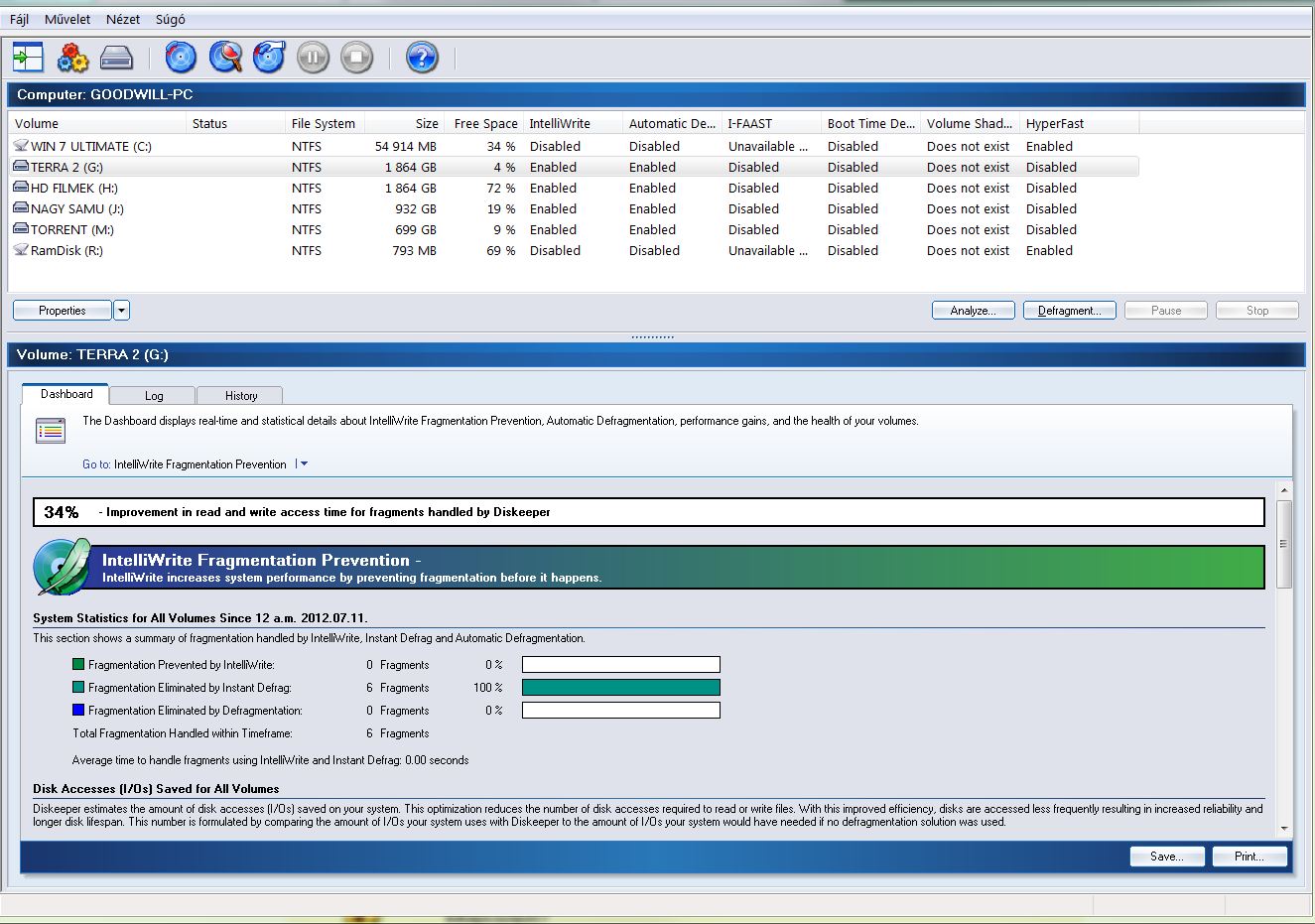1315x924 pixels.
Task: Sort by the Automatic Defragmentation column header
Action: (x=673, y=123)
